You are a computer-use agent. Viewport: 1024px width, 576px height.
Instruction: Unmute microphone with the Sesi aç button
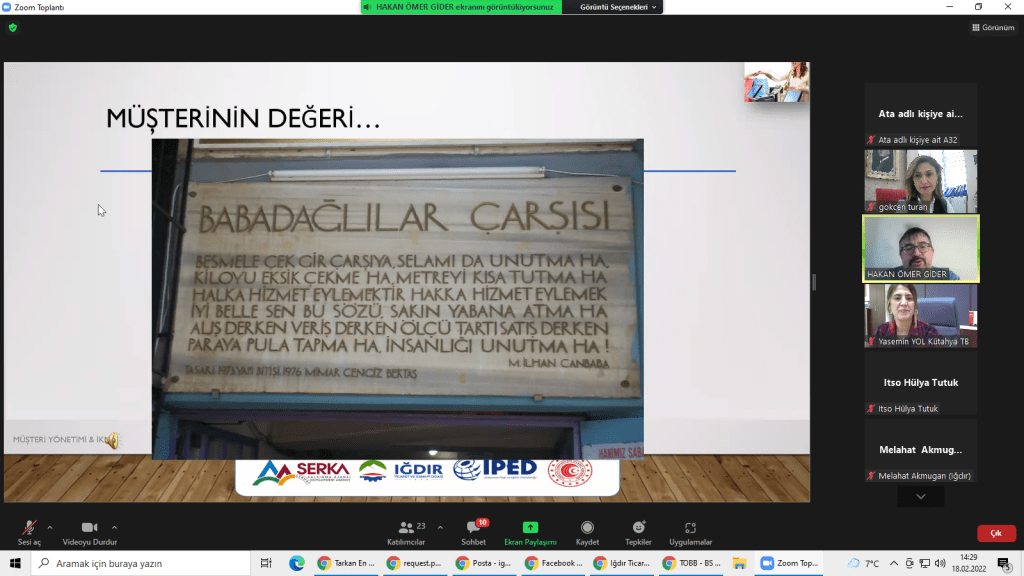point(29,528)
